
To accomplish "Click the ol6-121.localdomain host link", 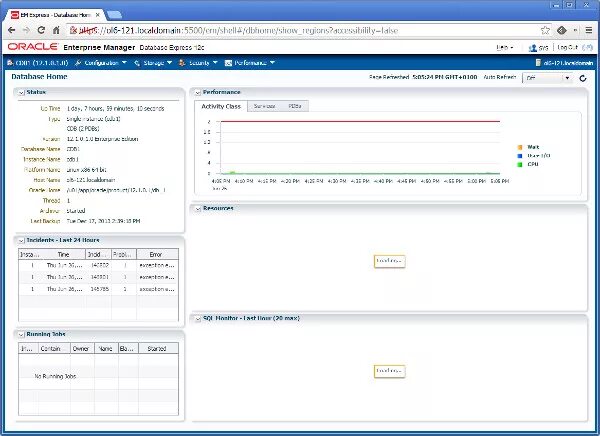I will 568,63.
